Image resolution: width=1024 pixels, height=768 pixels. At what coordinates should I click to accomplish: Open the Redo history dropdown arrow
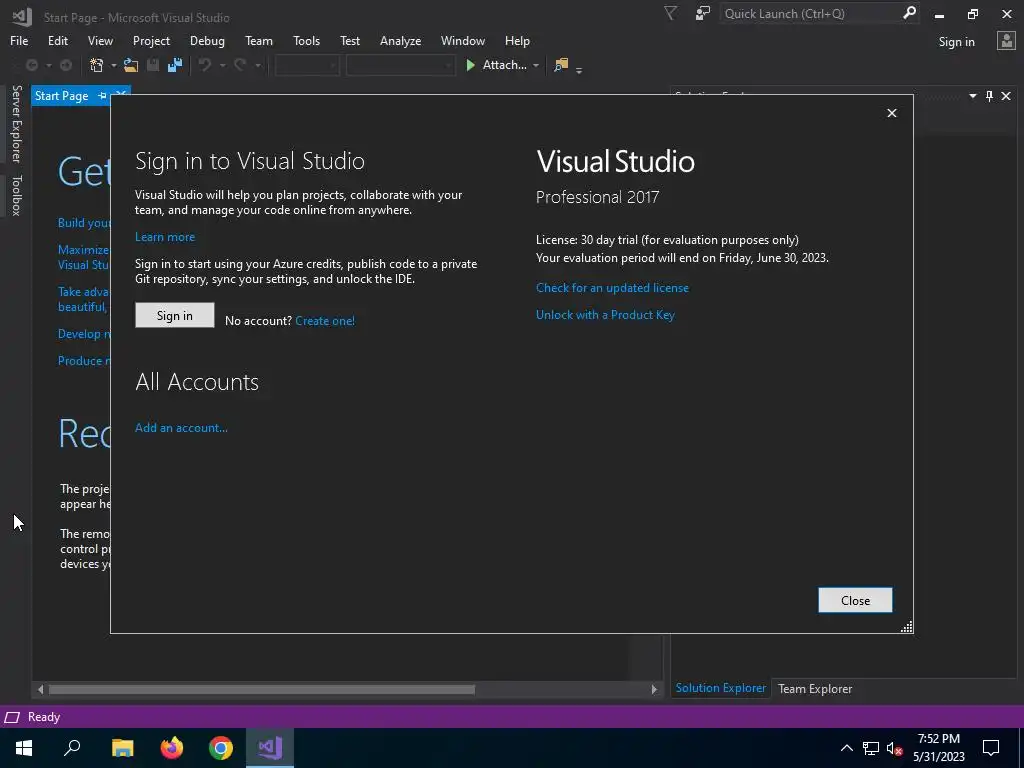point(257,65)
